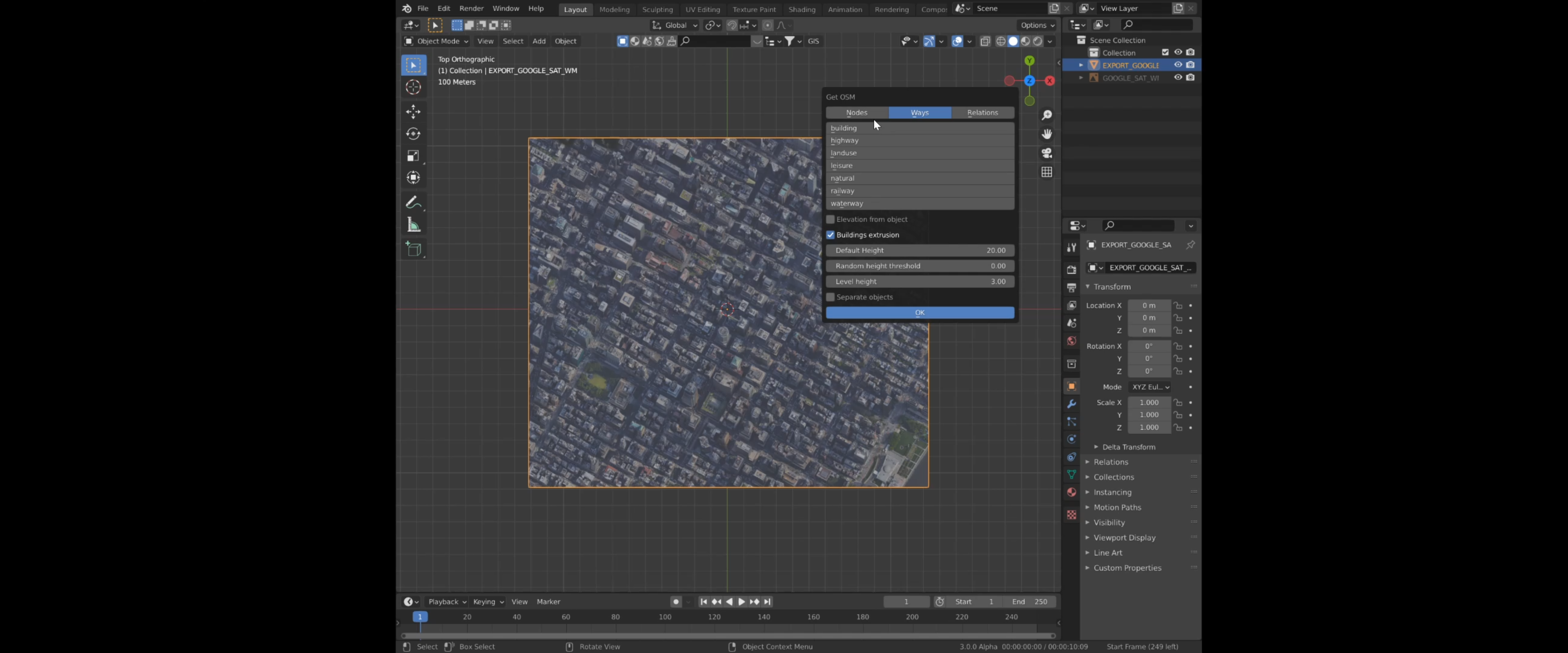This screenshot has width=1568, height=653.
Task: Enable Separate objects checkbox
Action: [x=830, y=297]
